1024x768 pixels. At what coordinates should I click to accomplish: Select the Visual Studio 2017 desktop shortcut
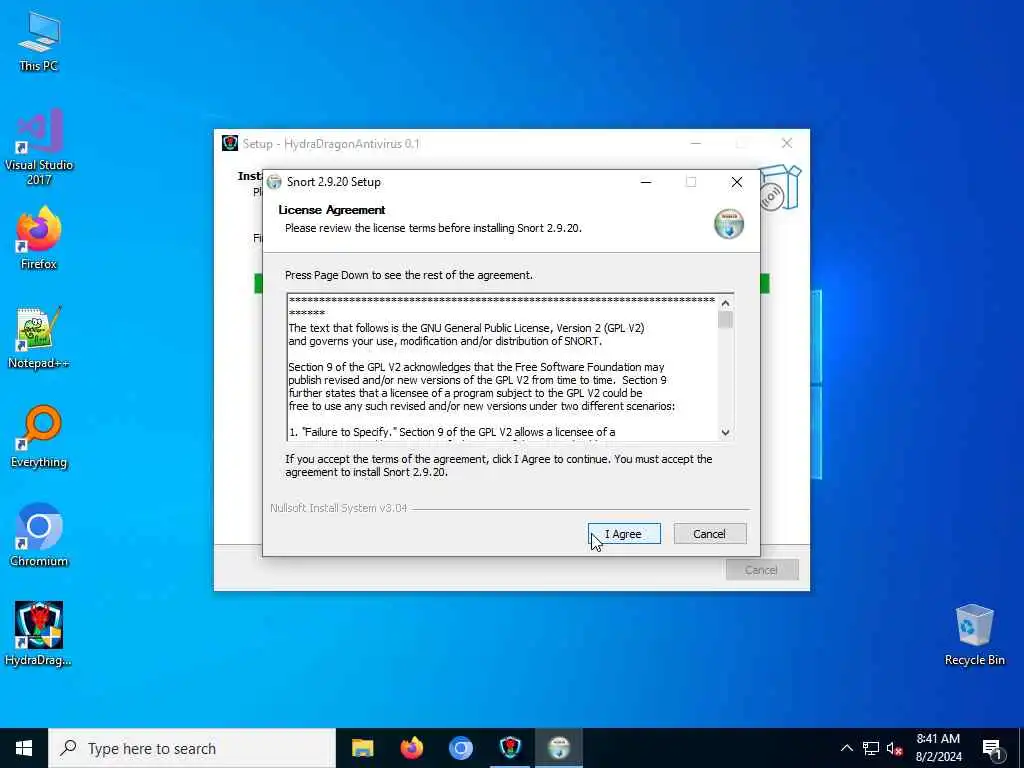[x=39, y=147]
